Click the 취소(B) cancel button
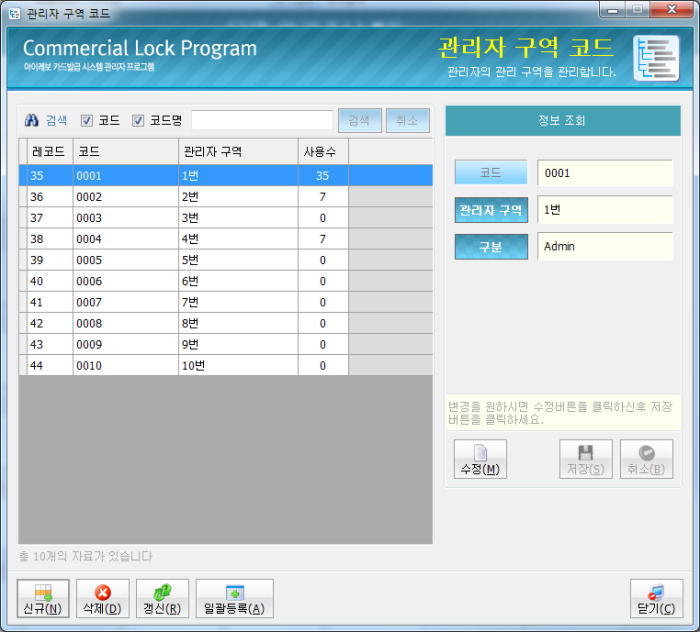This screenshot has width=700, height=632. (646, 459)
